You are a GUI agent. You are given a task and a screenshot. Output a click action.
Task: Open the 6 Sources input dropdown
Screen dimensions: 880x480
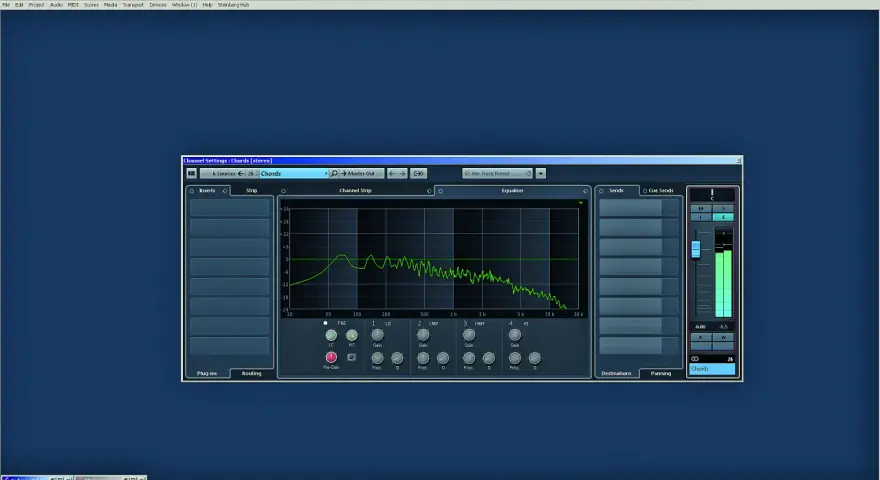click(x=222, y=173)
